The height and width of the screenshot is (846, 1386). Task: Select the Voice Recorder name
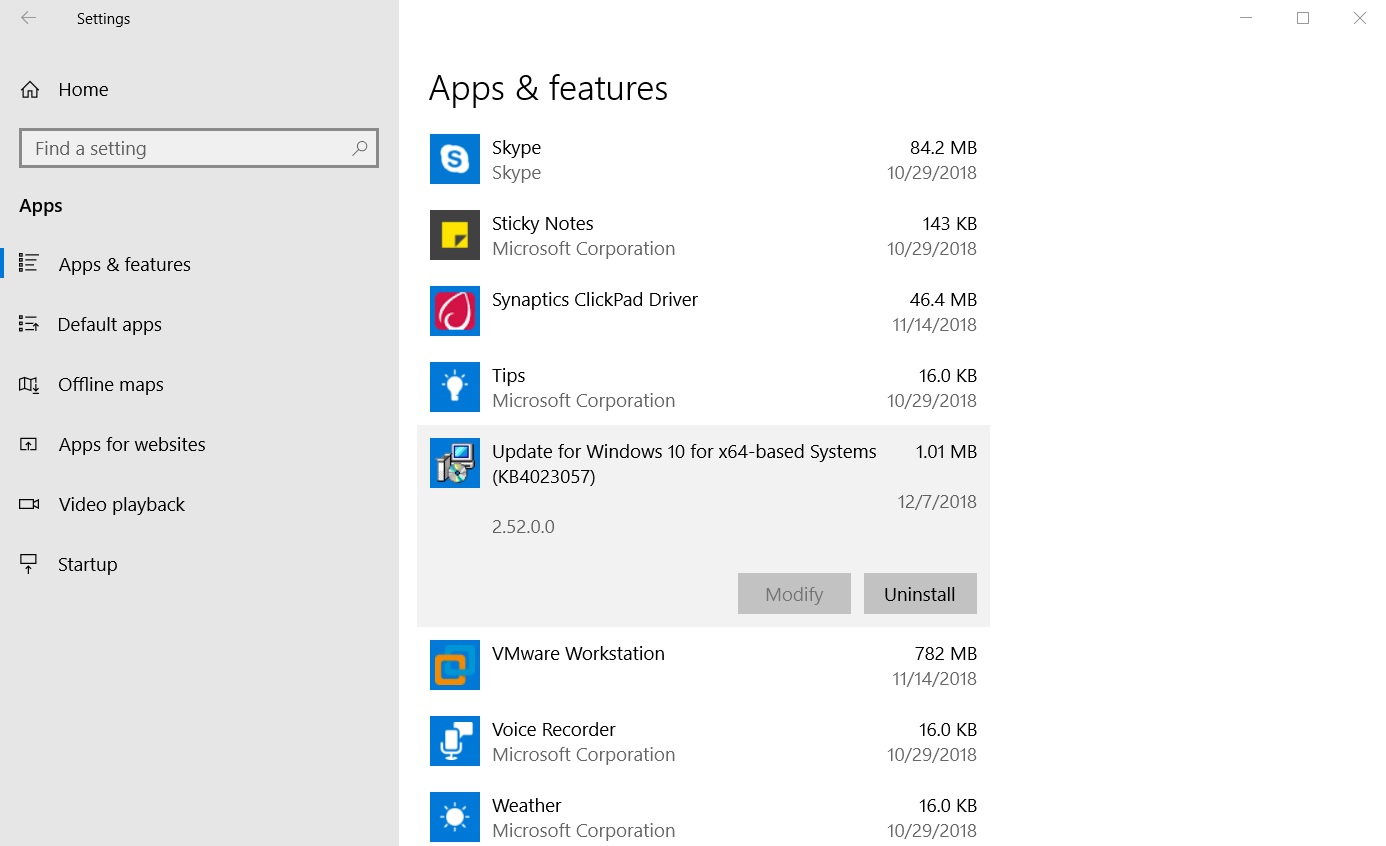click(554, 730)
